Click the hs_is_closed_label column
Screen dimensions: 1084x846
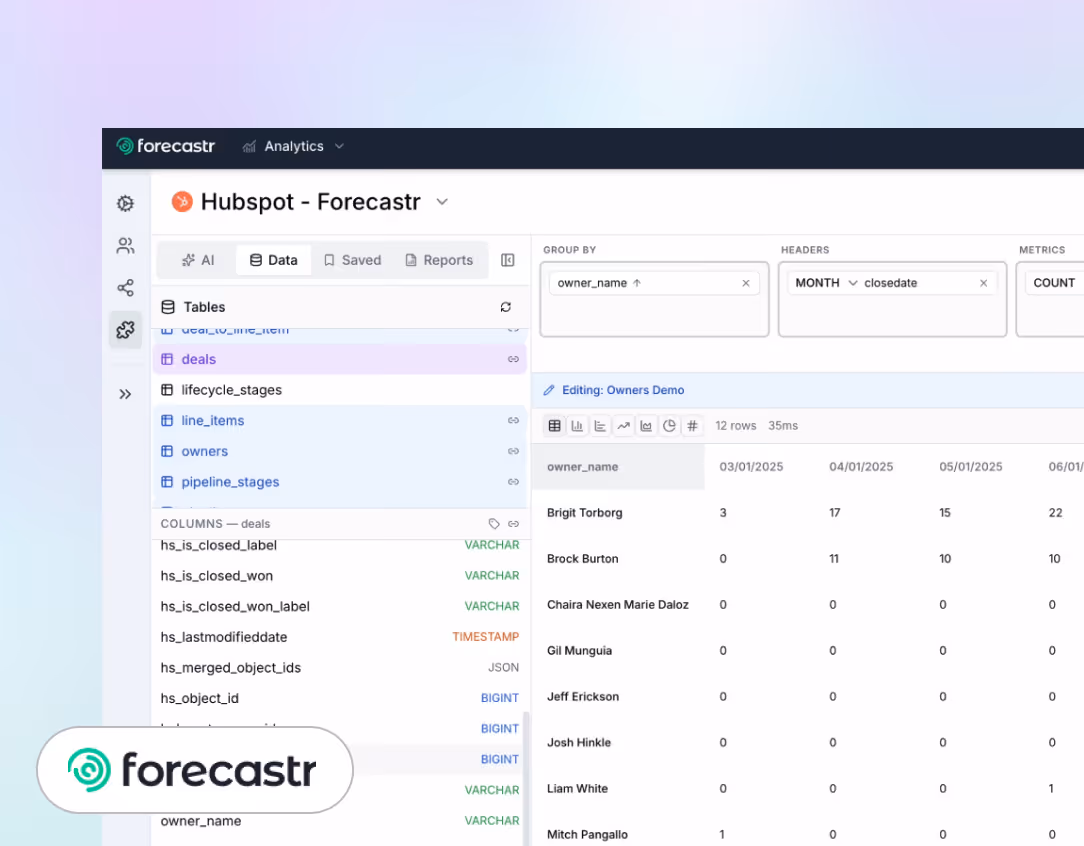(339, 545)
